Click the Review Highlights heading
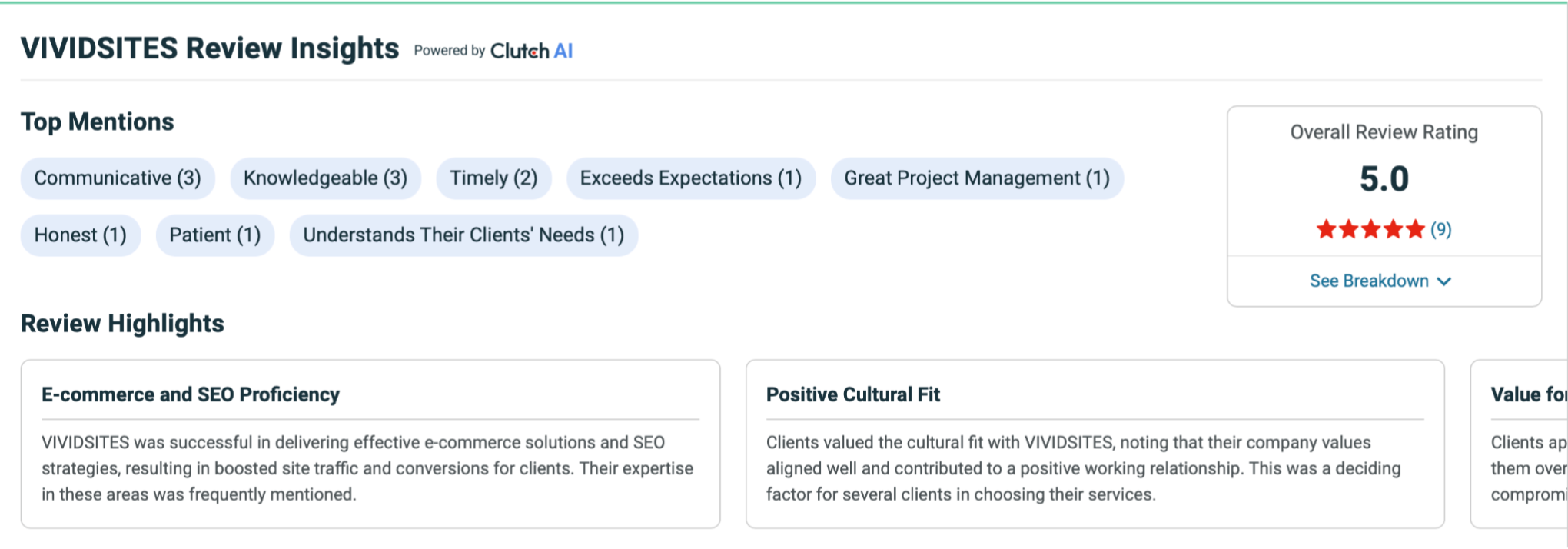Image resolution: width=1568 pixels, height=549 pixels. pyautogui.click(x=122, y=324)
